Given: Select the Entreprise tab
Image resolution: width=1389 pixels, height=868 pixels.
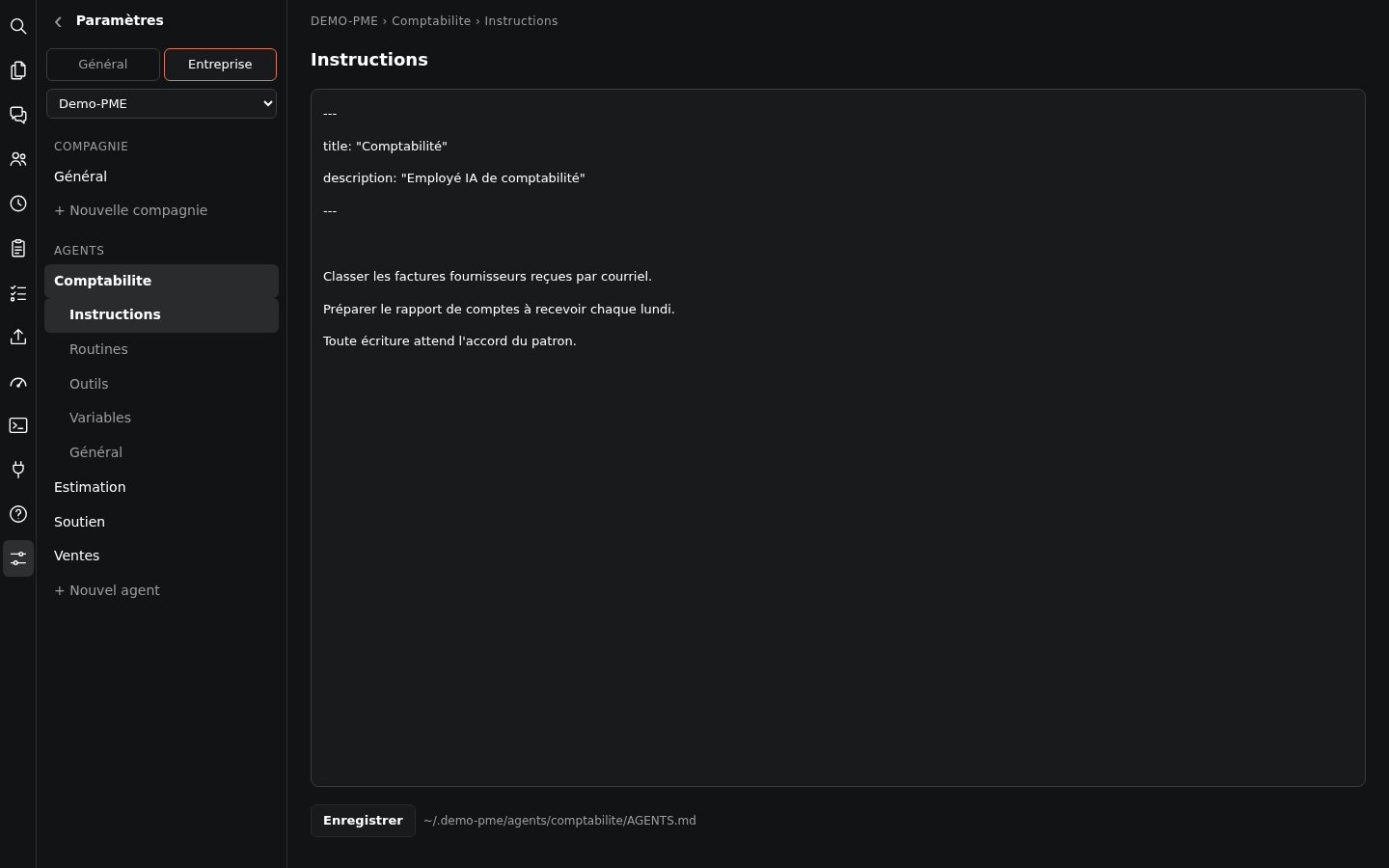Looking at the screenshot, I should tap(220, 65).
